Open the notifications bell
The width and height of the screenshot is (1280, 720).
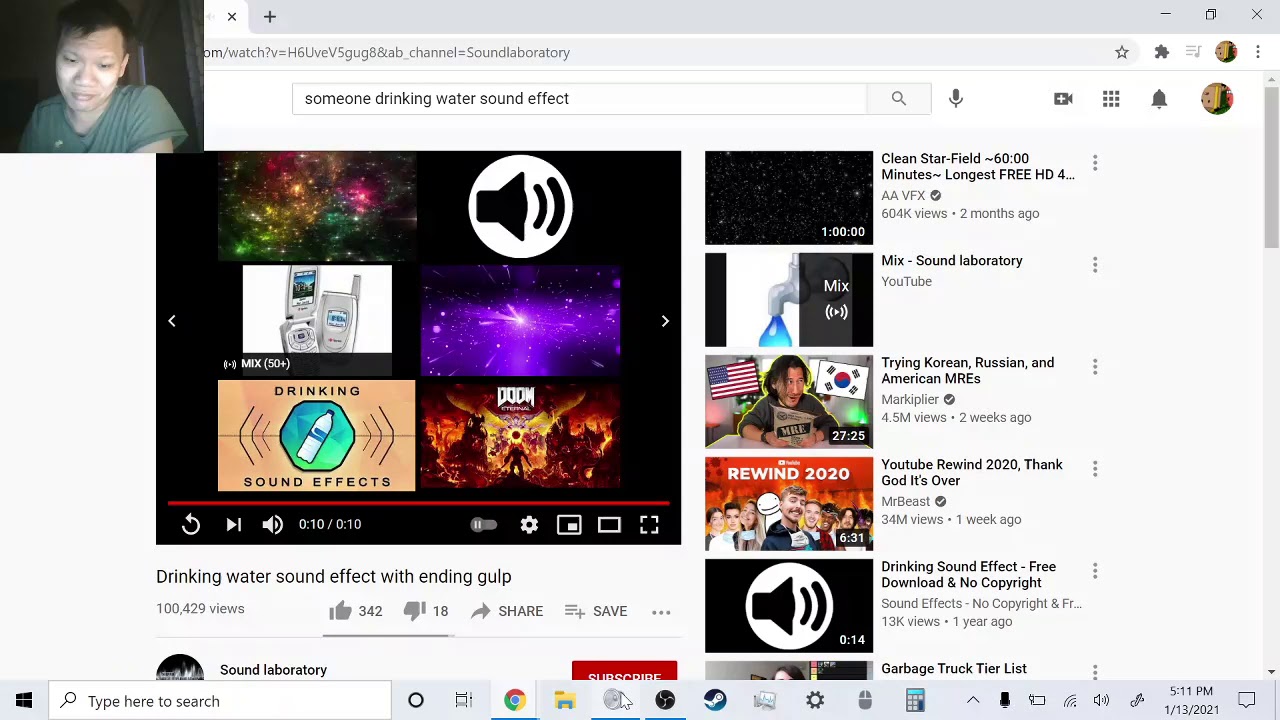click(x=1159, y=99)
